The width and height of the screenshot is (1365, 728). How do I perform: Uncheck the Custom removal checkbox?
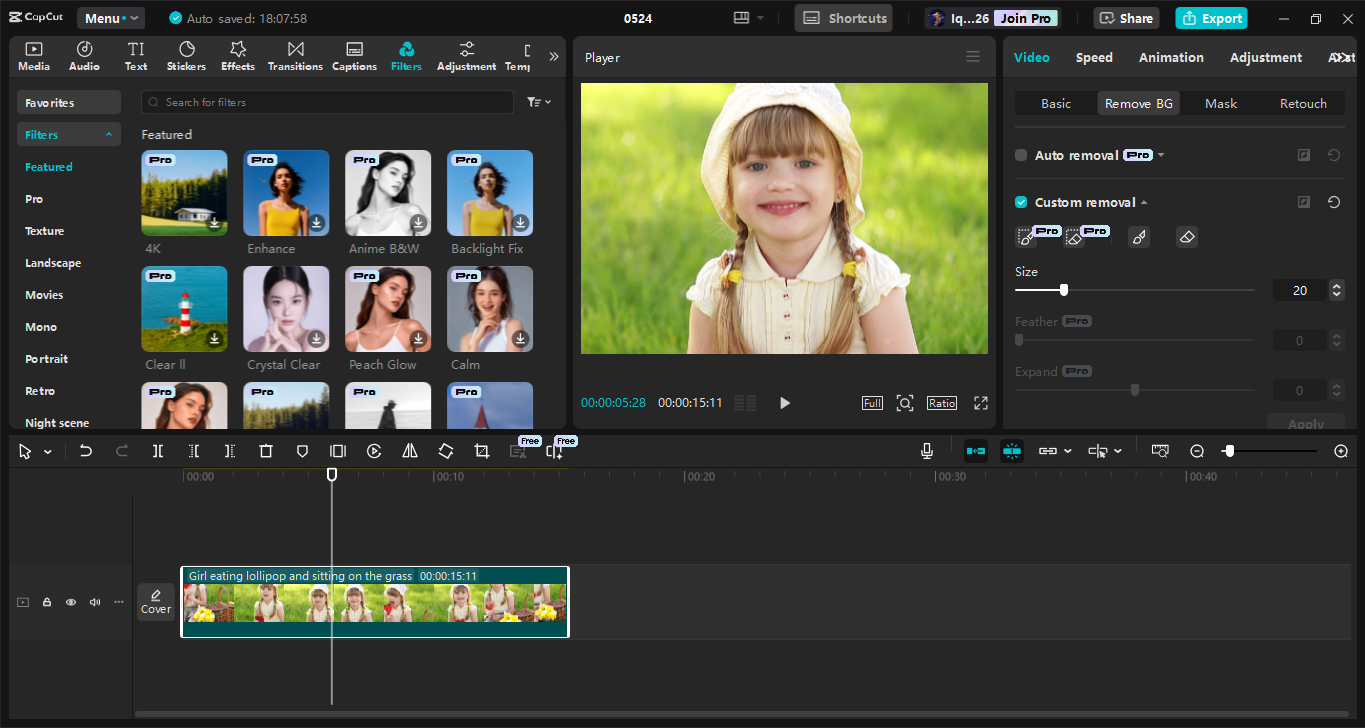click(1021, 202)
